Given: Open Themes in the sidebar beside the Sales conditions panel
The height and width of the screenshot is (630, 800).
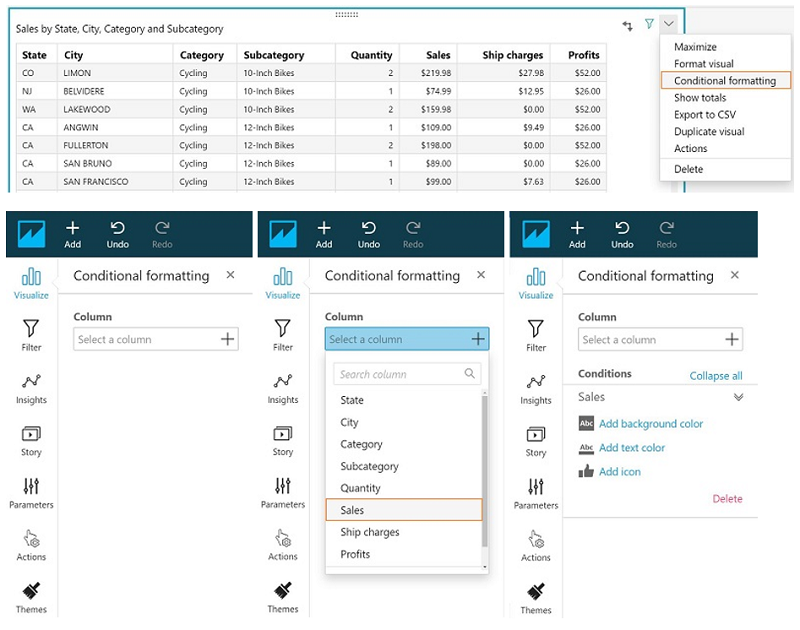Looking at the screenshot, I should (536, 598).
